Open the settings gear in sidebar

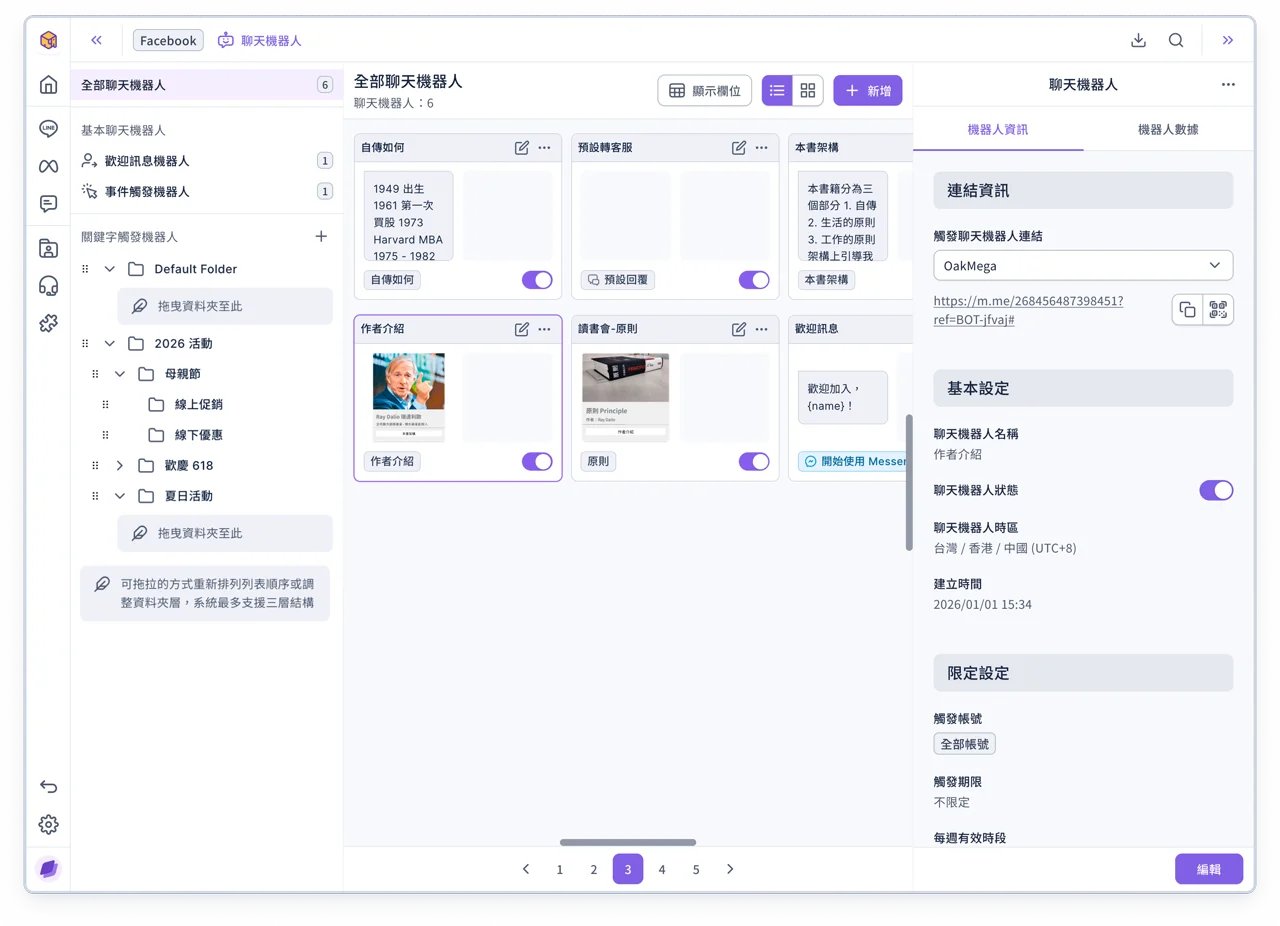[48, 824]
